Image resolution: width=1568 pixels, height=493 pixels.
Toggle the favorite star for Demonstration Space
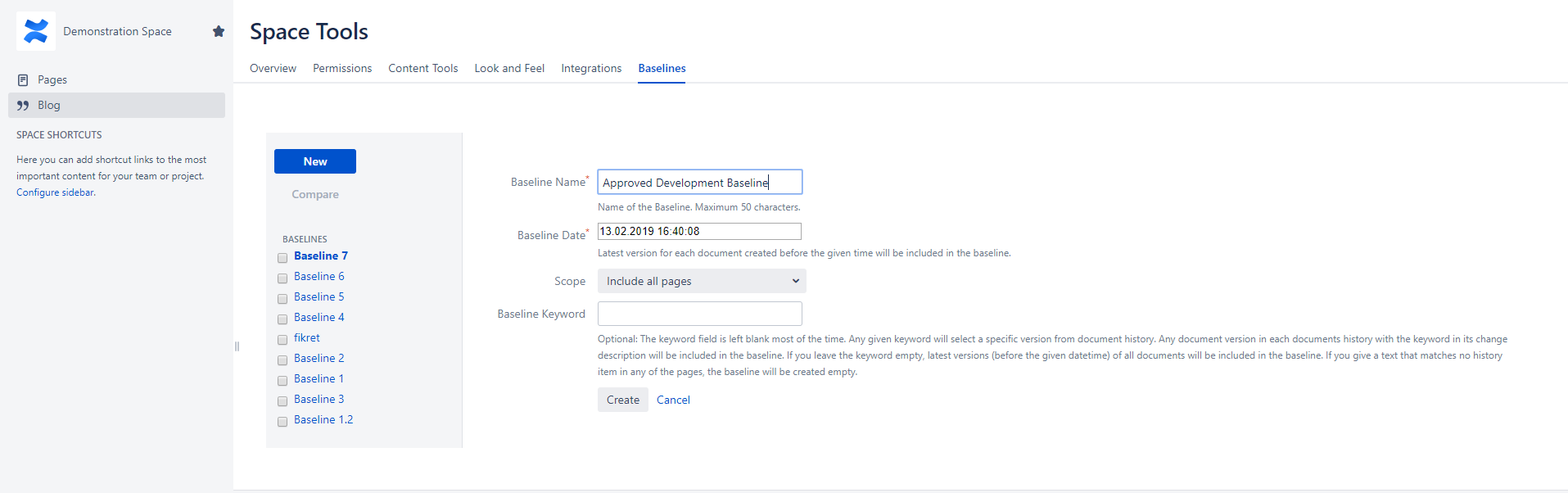click(x=219, y=31)
